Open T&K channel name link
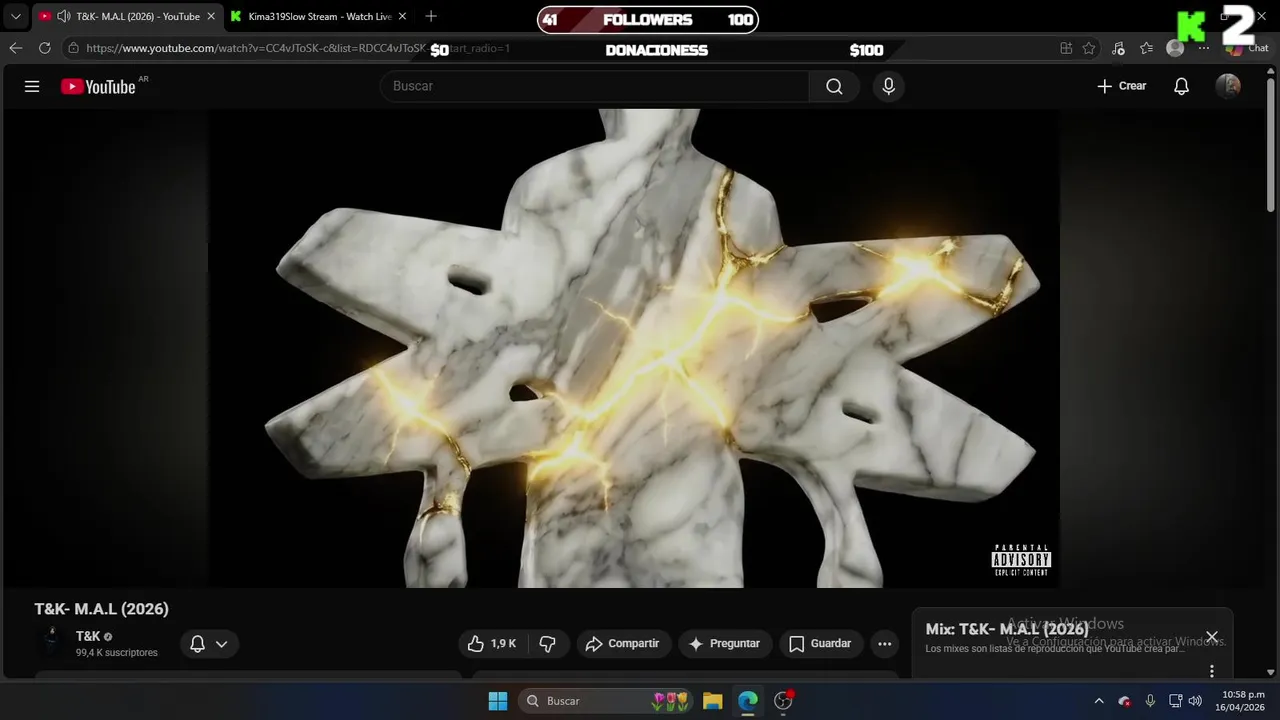Viewport: 1280px width, 720px height. (88, 636)
